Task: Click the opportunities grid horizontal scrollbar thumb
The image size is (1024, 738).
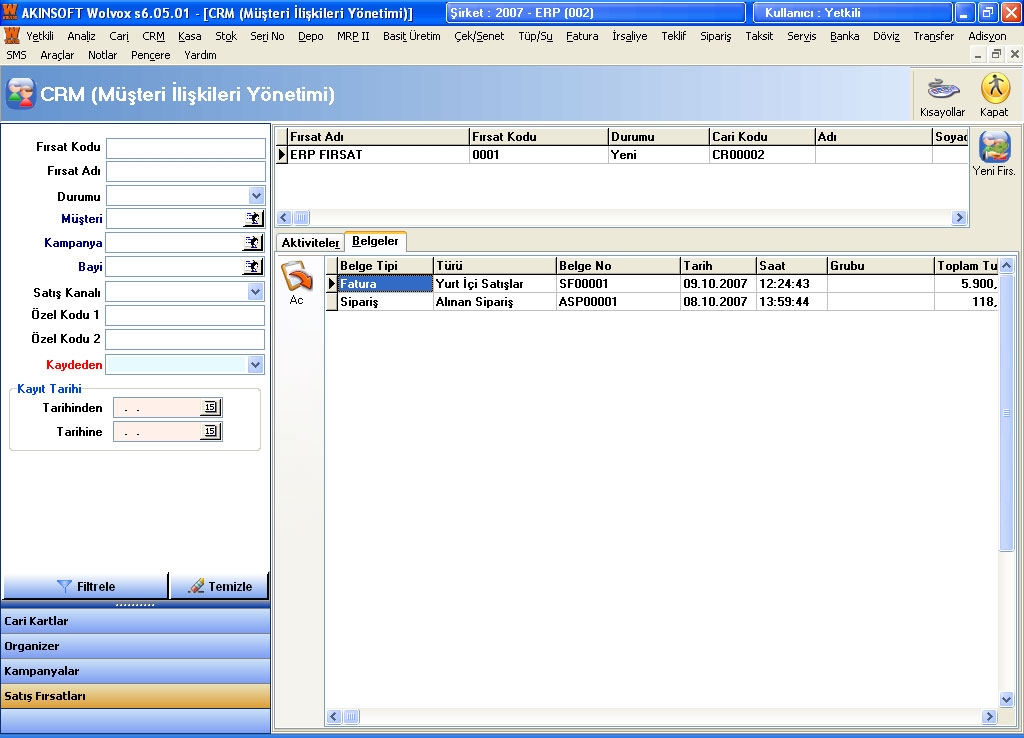Action: tap(301, 217)
